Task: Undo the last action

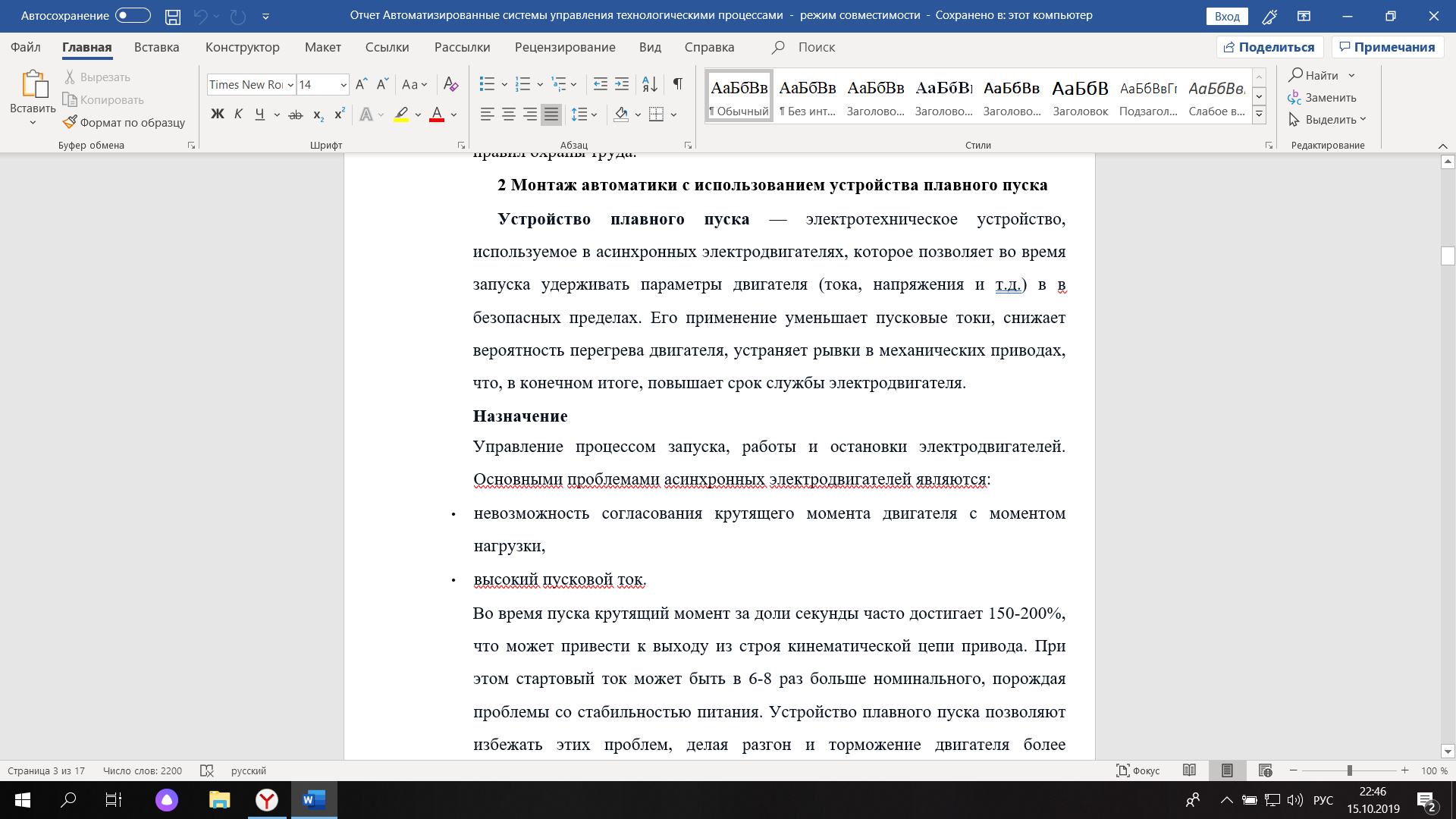Action: click(x=200, y=16)
